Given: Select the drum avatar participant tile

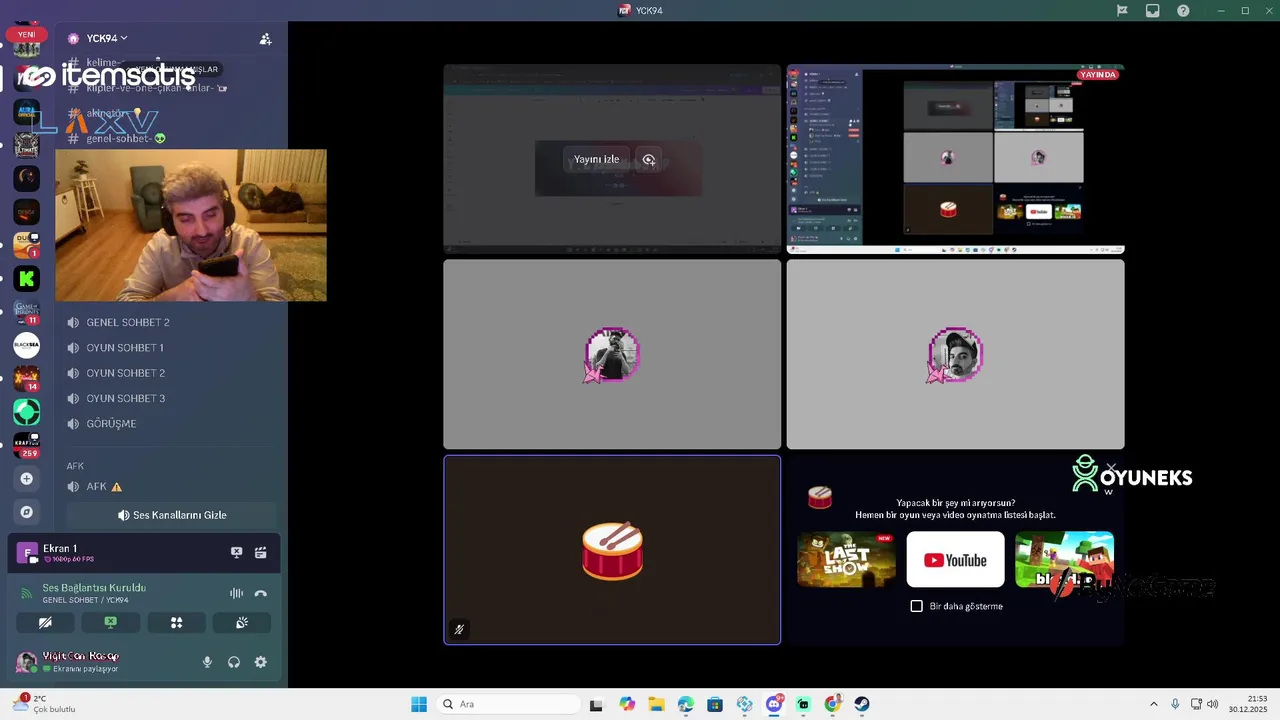Looking at the screenshot, I should pyautogui.click(x=612, y=550).
